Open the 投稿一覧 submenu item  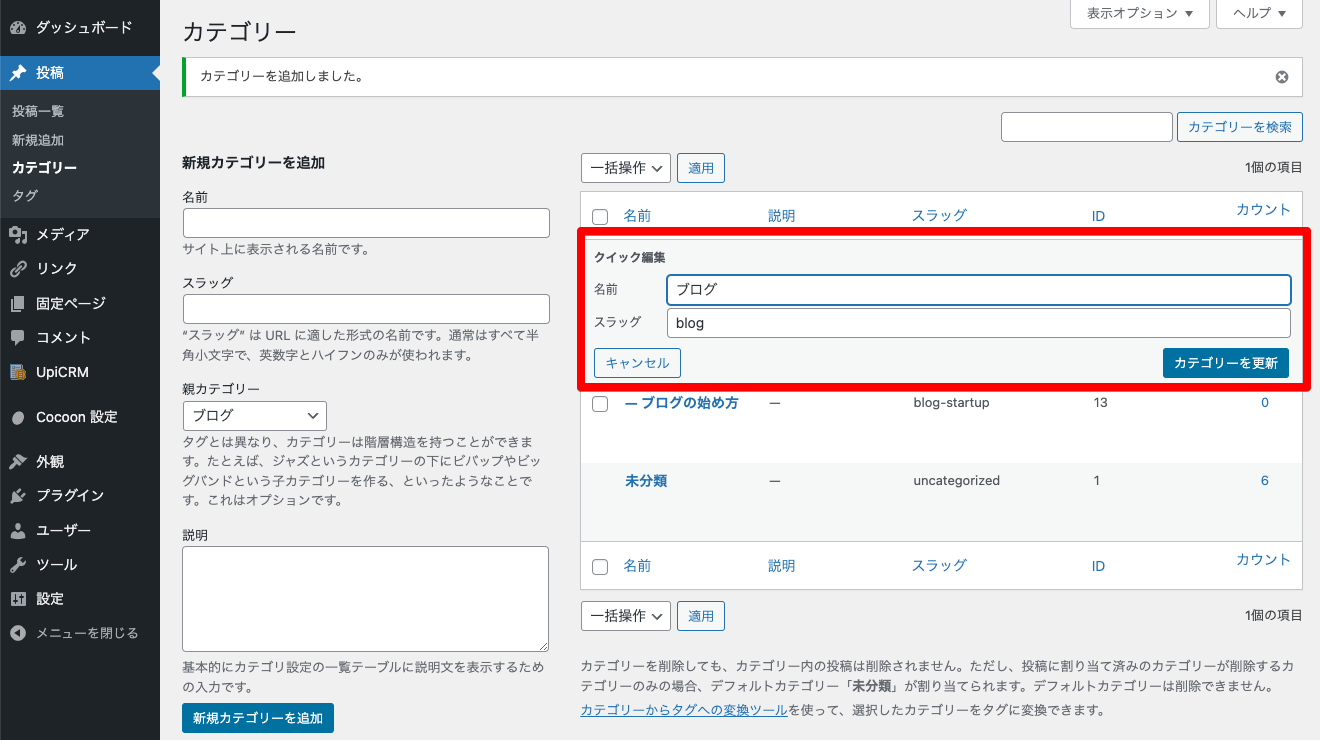(38, 111)
